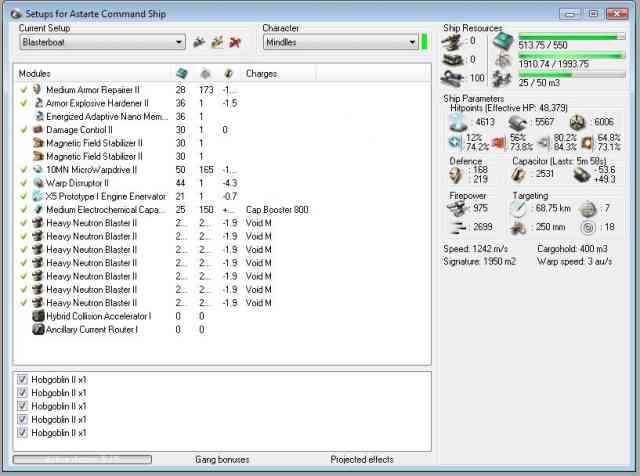The image size is (640, 476).
Task: Toggle the Damage Control II active checkmark
Action: tap(24, 130)
